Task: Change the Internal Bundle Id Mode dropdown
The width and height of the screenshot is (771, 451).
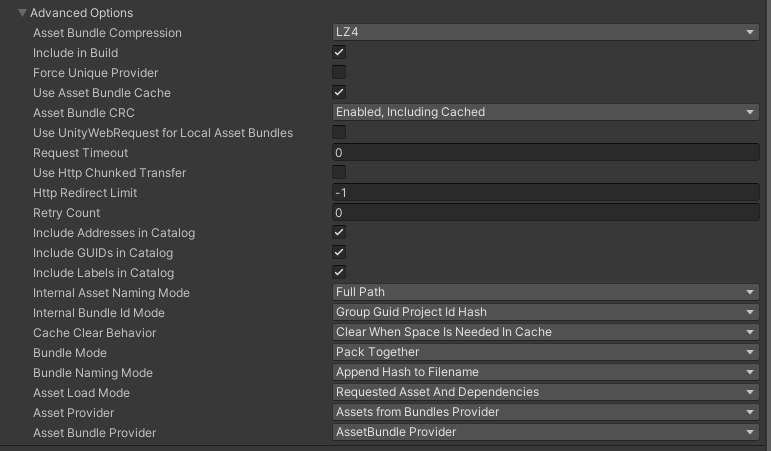Action: click(x=545, y=313)
